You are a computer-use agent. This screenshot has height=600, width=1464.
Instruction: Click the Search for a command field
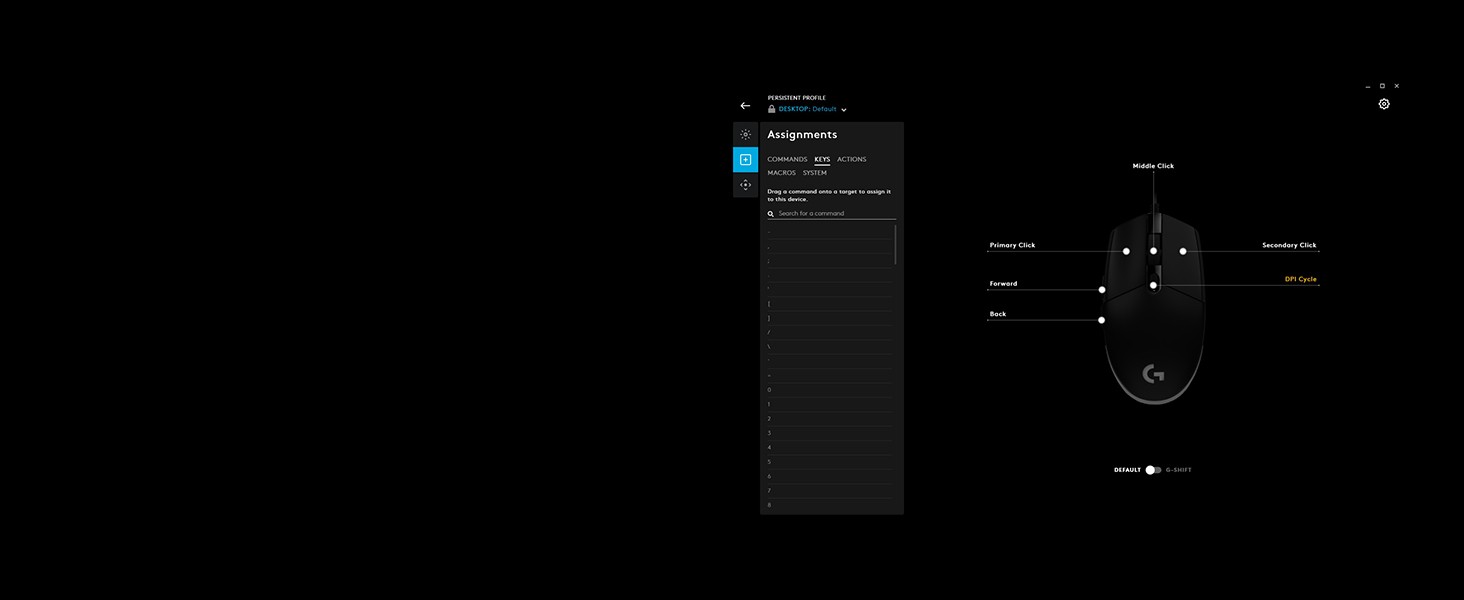point(835,214)
